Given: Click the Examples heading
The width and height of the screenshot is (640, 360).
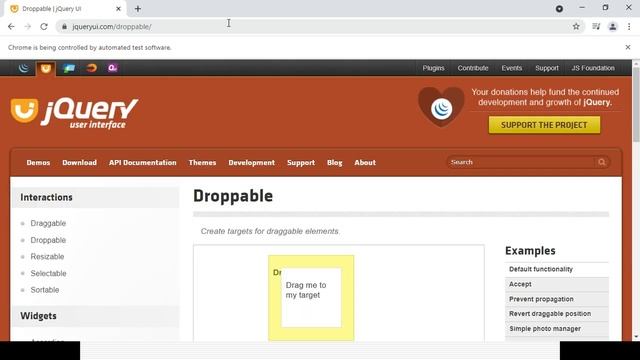Looking at the screenshot, I should coord(530,251).
